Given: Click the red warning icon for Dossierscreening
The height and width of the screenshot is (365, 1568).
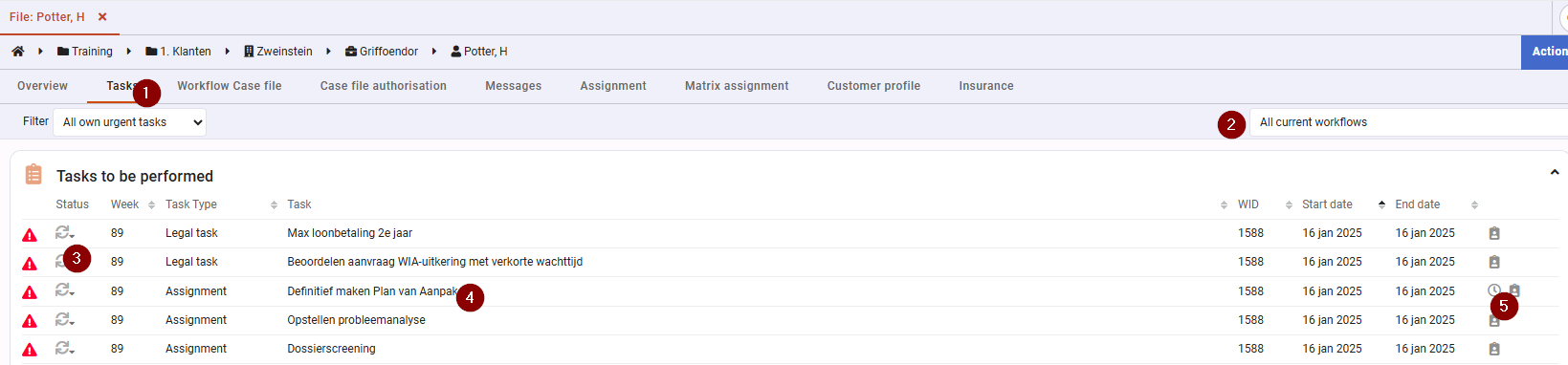Looking at the screenshot, I should (x=30, y=350).
